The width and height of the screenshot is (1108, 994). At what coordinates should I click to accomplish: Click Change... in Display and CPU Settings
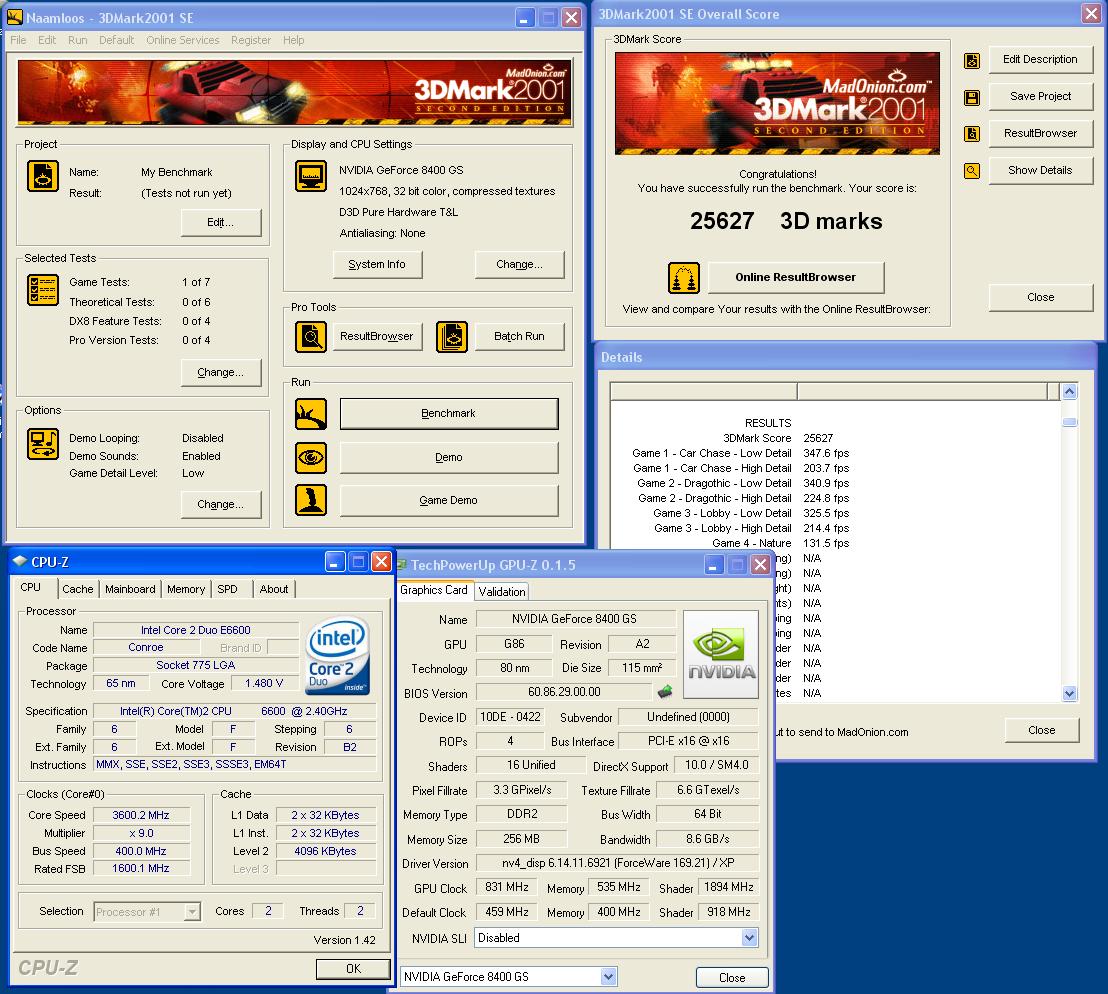tap(519, 264)
